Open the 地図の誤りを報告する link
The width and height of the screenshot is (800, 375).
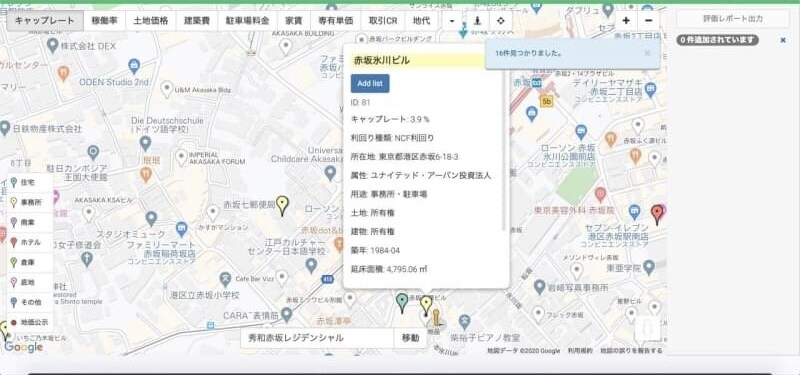click(631, 351)
